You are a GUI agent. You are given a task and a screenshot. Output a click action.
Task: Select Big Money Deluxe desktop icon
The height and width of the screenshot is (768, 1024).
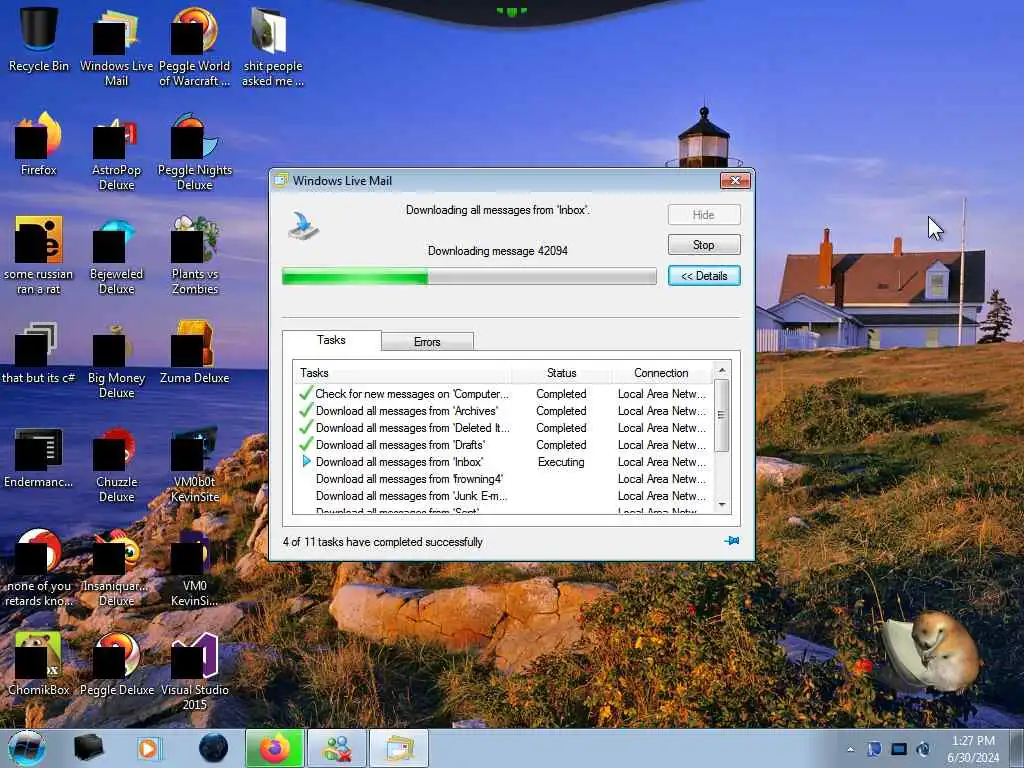pos(116,360)
